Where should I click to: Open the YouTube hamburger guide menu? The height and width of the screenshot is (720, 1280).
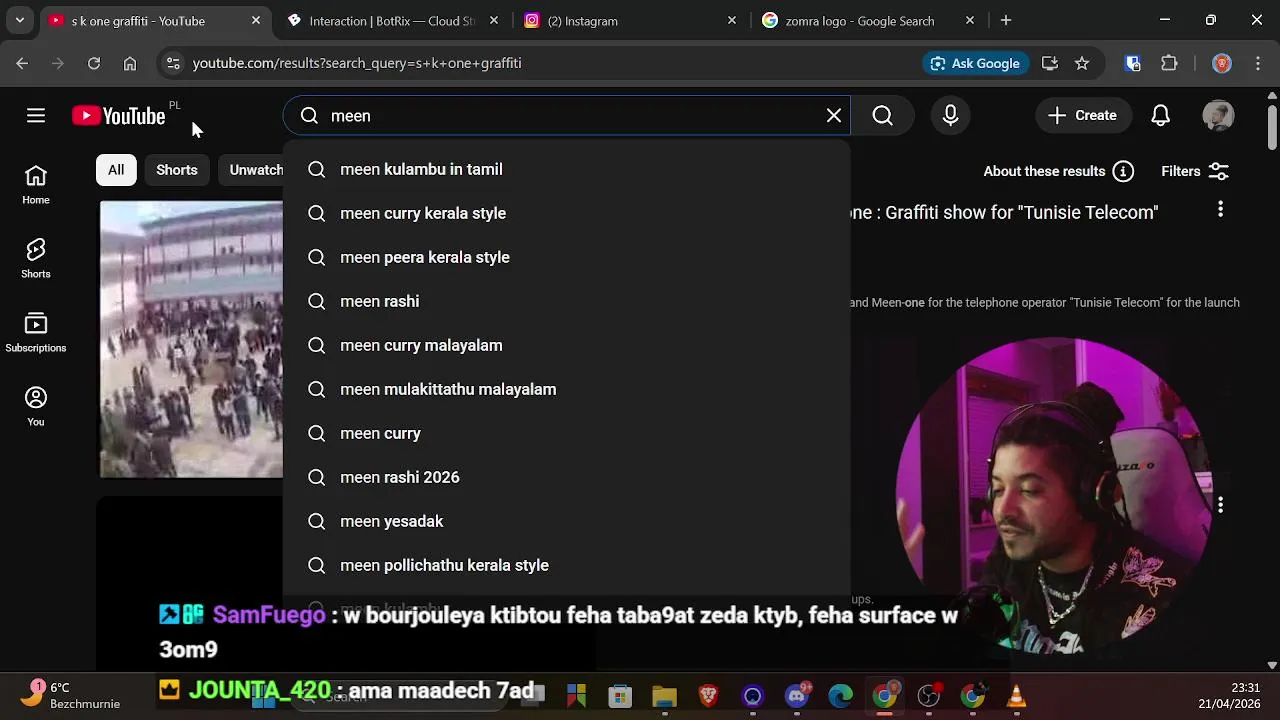coord(36,116)
